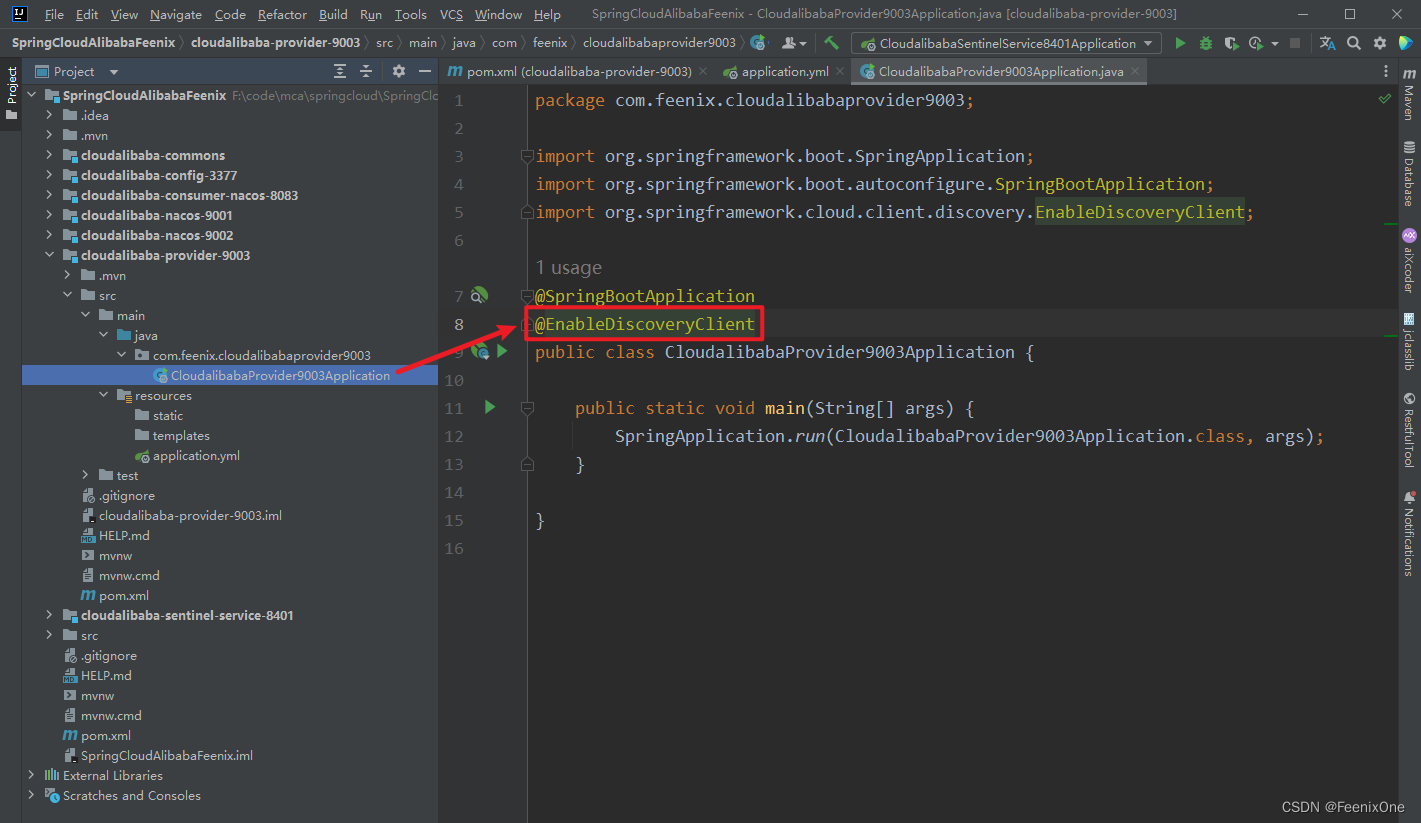Open the aiXcoder tool window

(x=1409, y=260)
